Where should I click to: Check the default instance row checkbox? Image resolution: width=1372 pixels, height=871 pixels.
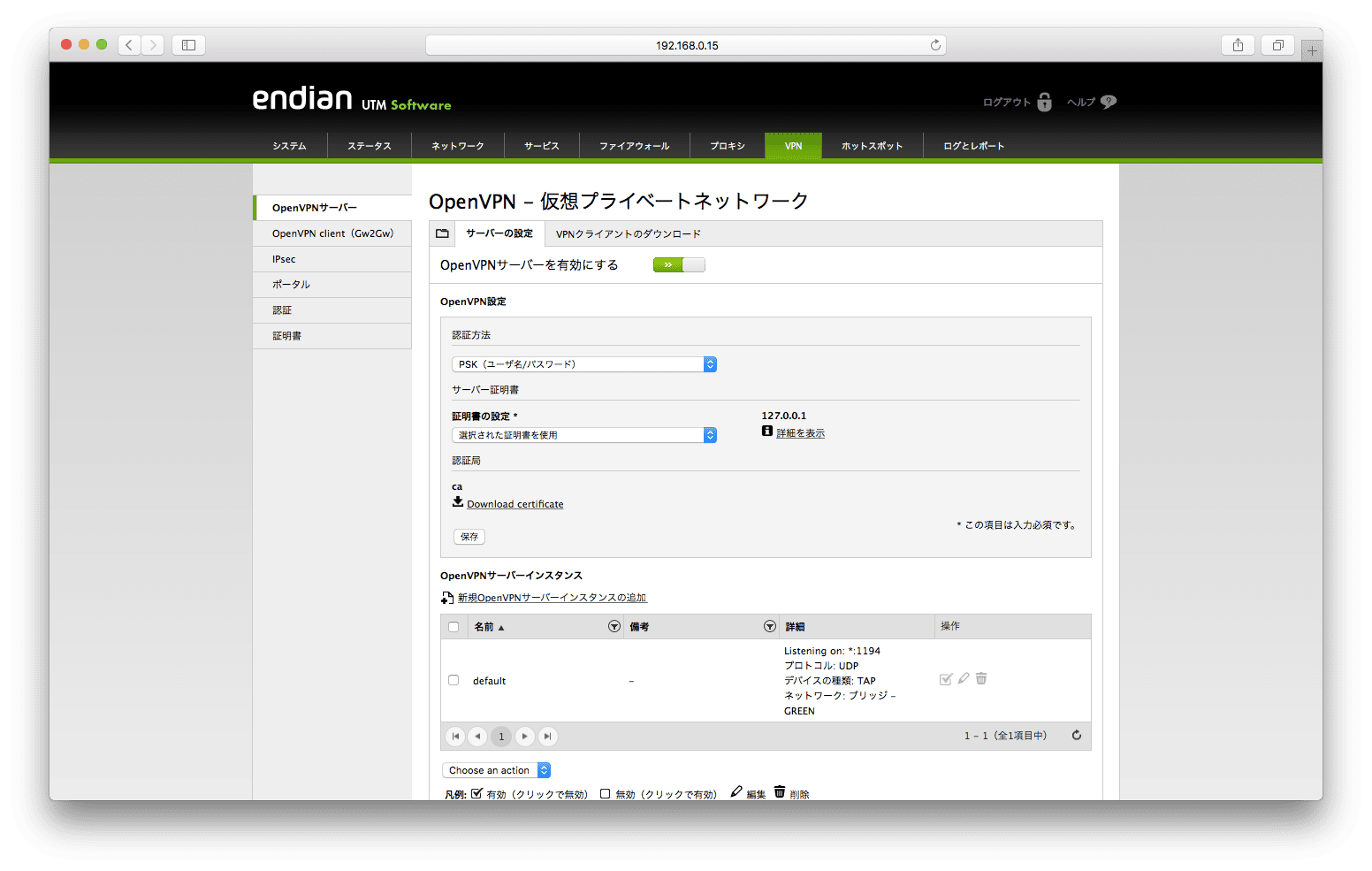454,680
